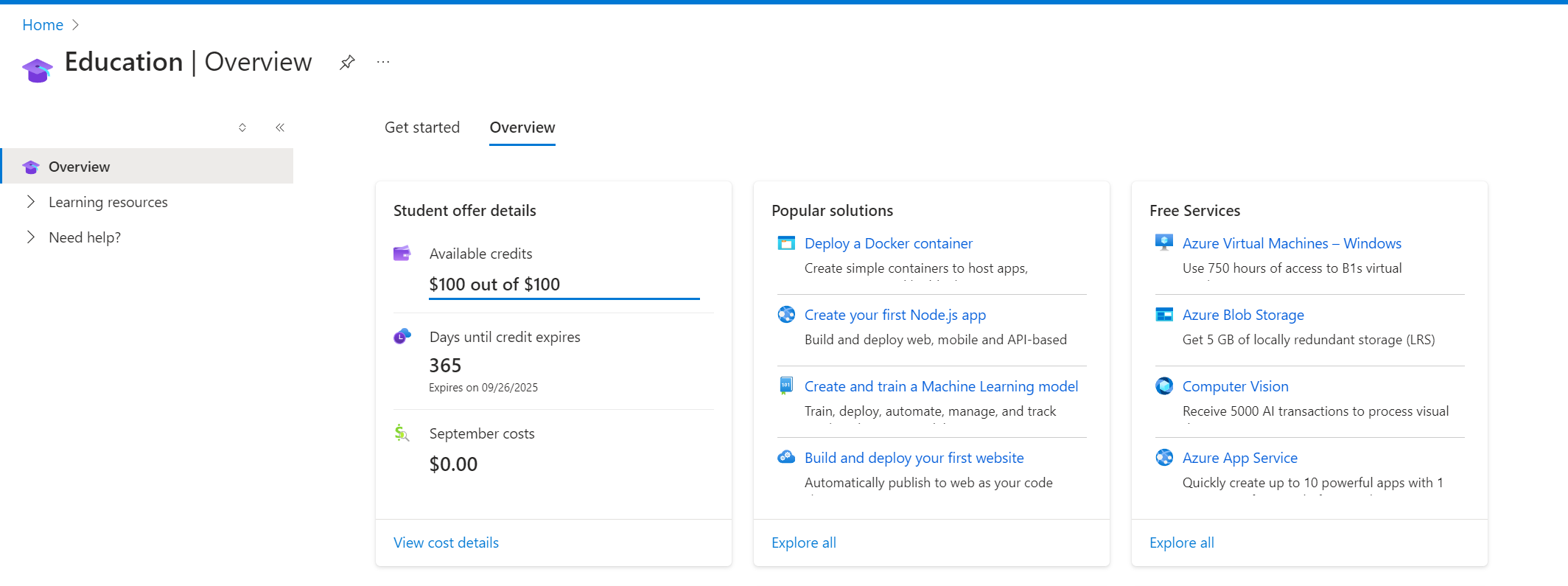The height and width of the screenshot is (586, 1568).
Task: Click 'Use 750 hours of access' description
Action: click(x=1292, y=268)
